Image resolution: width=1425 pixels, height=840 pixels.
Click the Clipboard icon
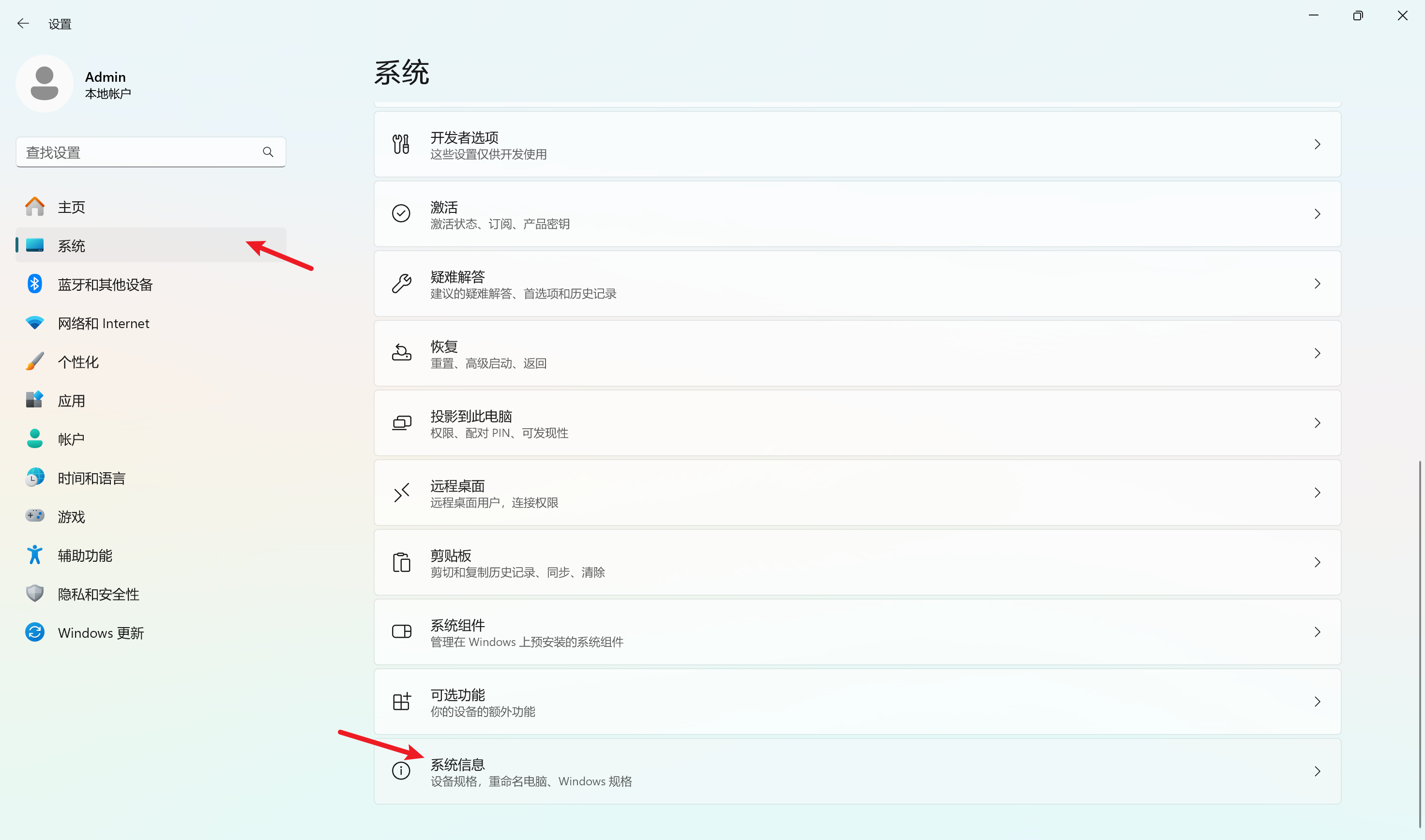[x=401, y=562]
